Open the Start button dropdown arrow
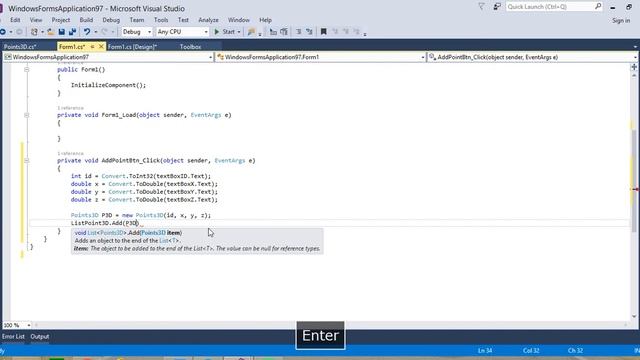 pyautogui.click(x=239, y=32)
